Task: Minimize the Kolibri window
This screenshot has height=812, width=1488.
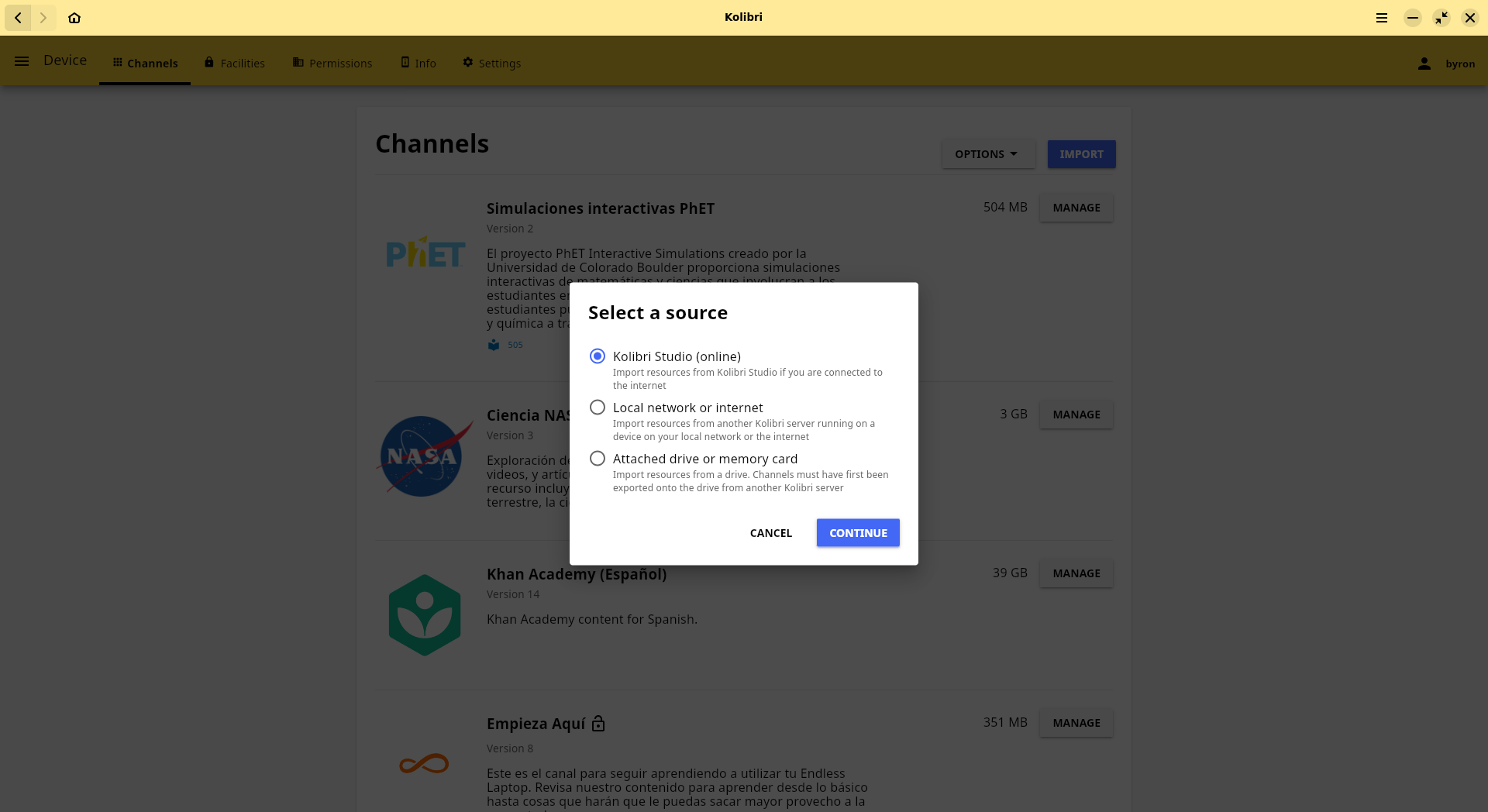Action: 1413,18
